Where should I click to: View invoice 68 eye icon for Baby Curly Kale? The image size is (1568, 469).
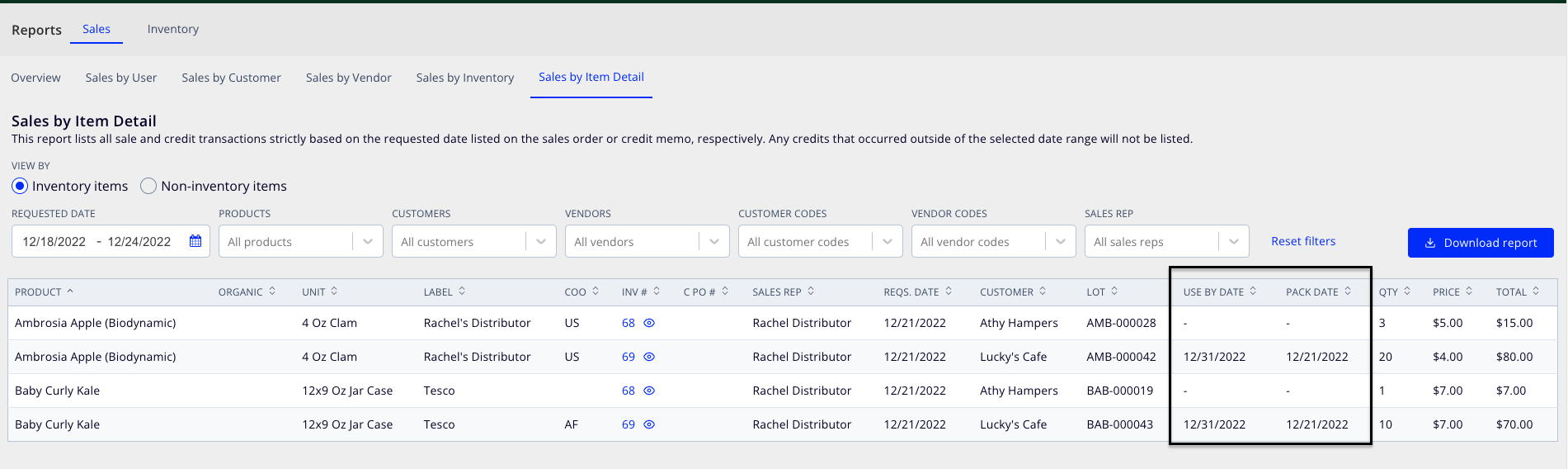[x=649, y=391]
